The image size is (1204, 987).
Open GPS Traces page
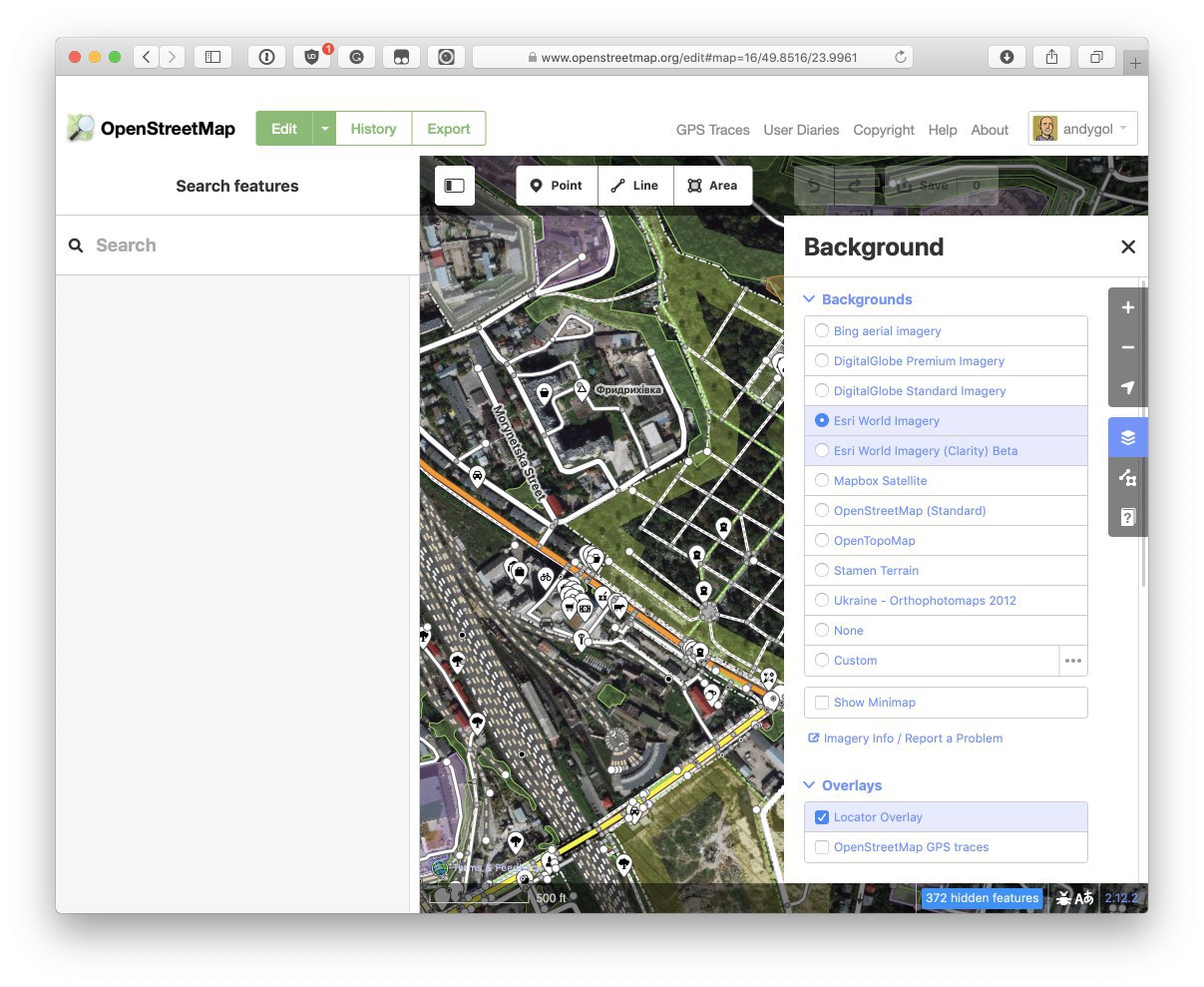click(713, 130)
